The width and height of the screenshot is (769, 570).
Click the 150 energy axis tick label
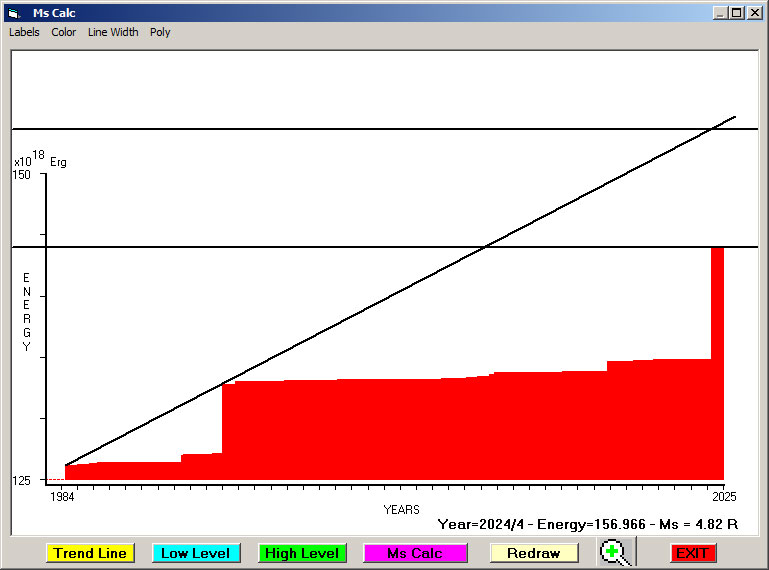click(22, 175)
